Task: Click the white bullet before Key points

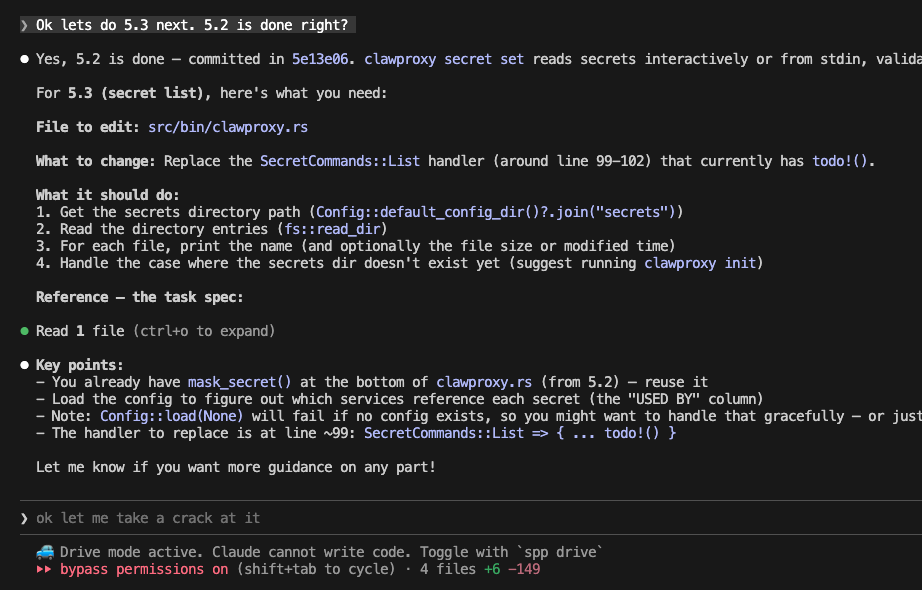Action: 24,365
